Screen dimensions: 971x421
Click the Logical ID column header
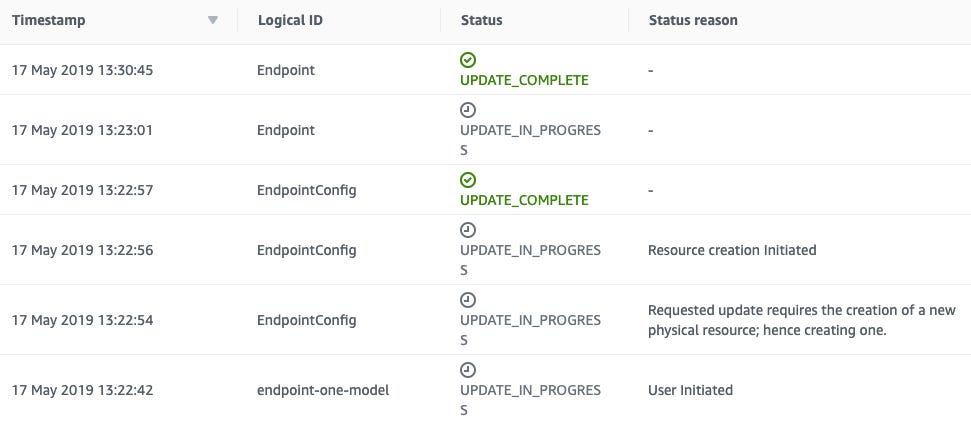[x=290, y=20]
